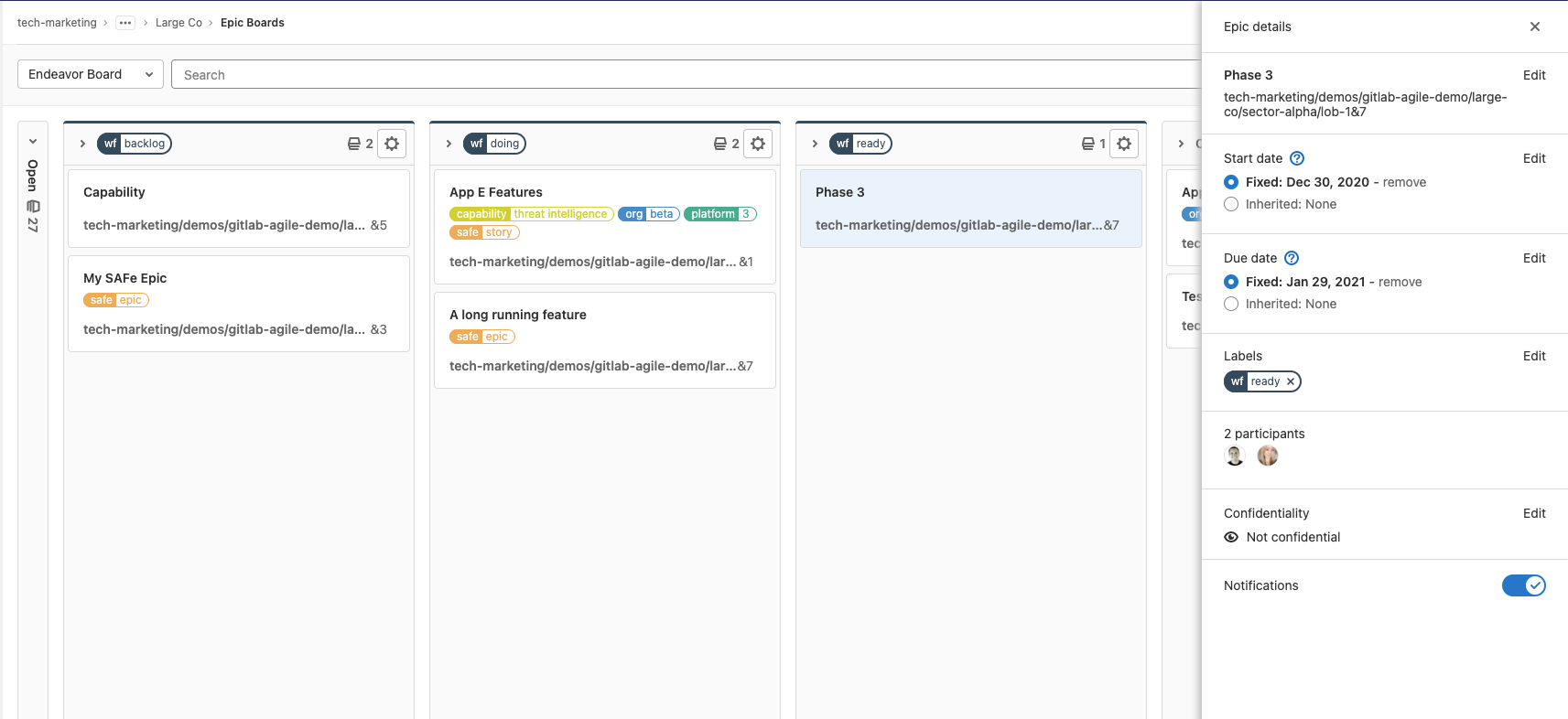The width and height of the screenshot is (1568, 719).
Task: Collapse the wf doing list
Action: click(449, 144)
